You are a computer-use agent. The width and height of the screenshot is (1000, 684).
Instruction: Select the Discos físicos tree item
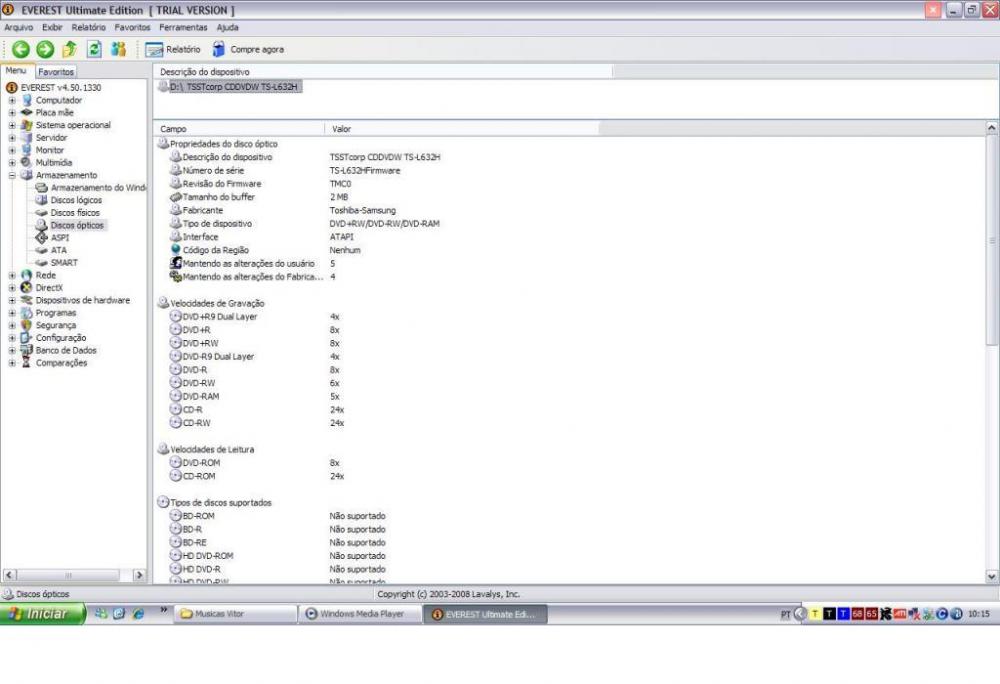tap(75, 213)
